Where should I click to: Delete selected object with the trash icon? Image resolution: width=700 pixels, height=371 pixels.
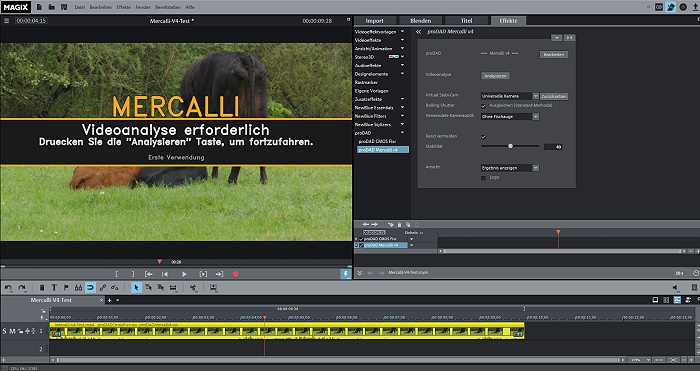click(x=42, y=288)
